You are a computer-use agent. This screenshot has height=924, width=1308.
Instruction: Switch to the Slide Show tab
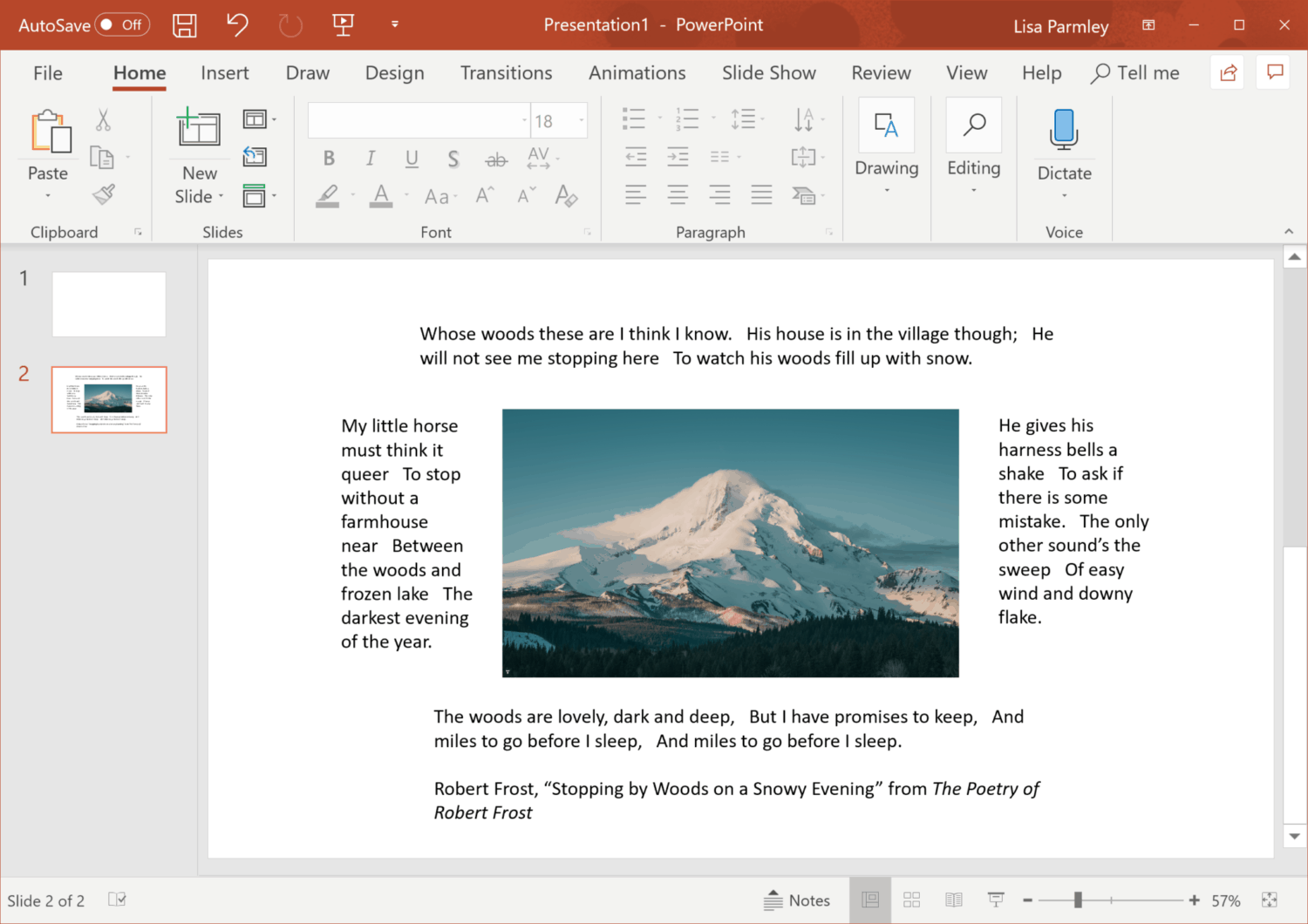coord(769,73)
